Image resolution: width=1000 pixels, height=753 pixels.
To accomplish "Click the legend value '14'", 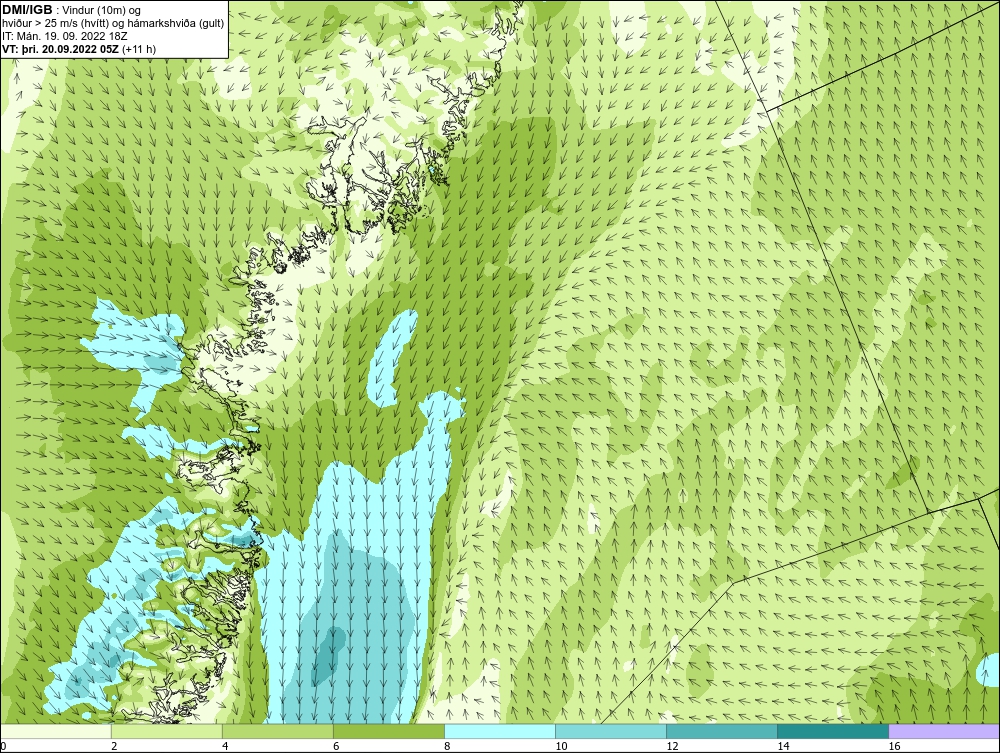I will click(783, 746).
